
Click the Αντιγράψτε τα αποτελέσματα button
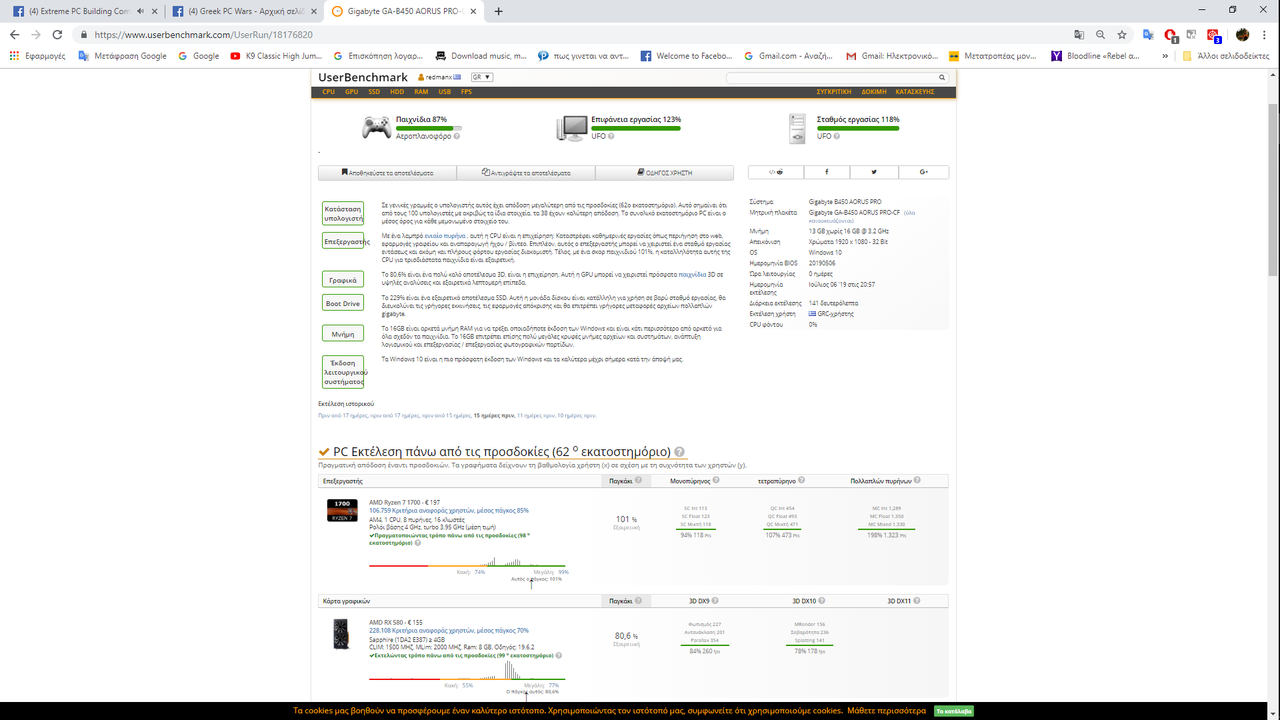[526, 172]
